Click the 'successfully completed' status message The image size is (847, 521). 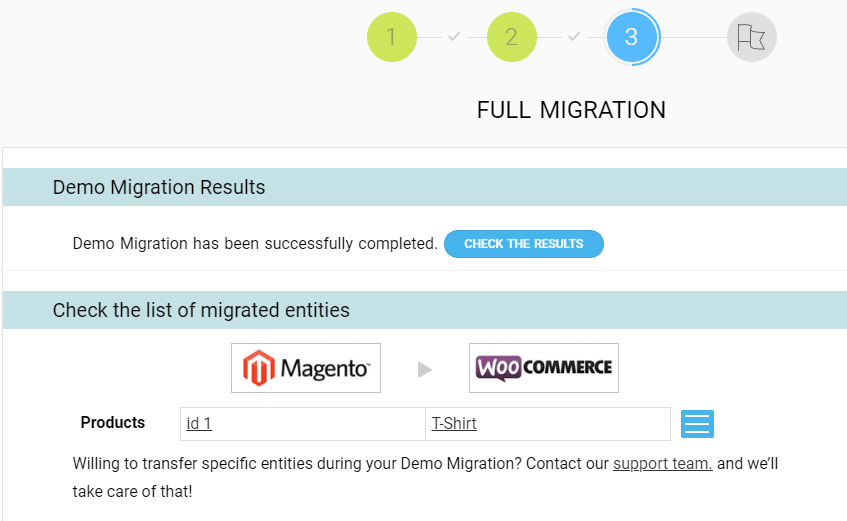255,243
